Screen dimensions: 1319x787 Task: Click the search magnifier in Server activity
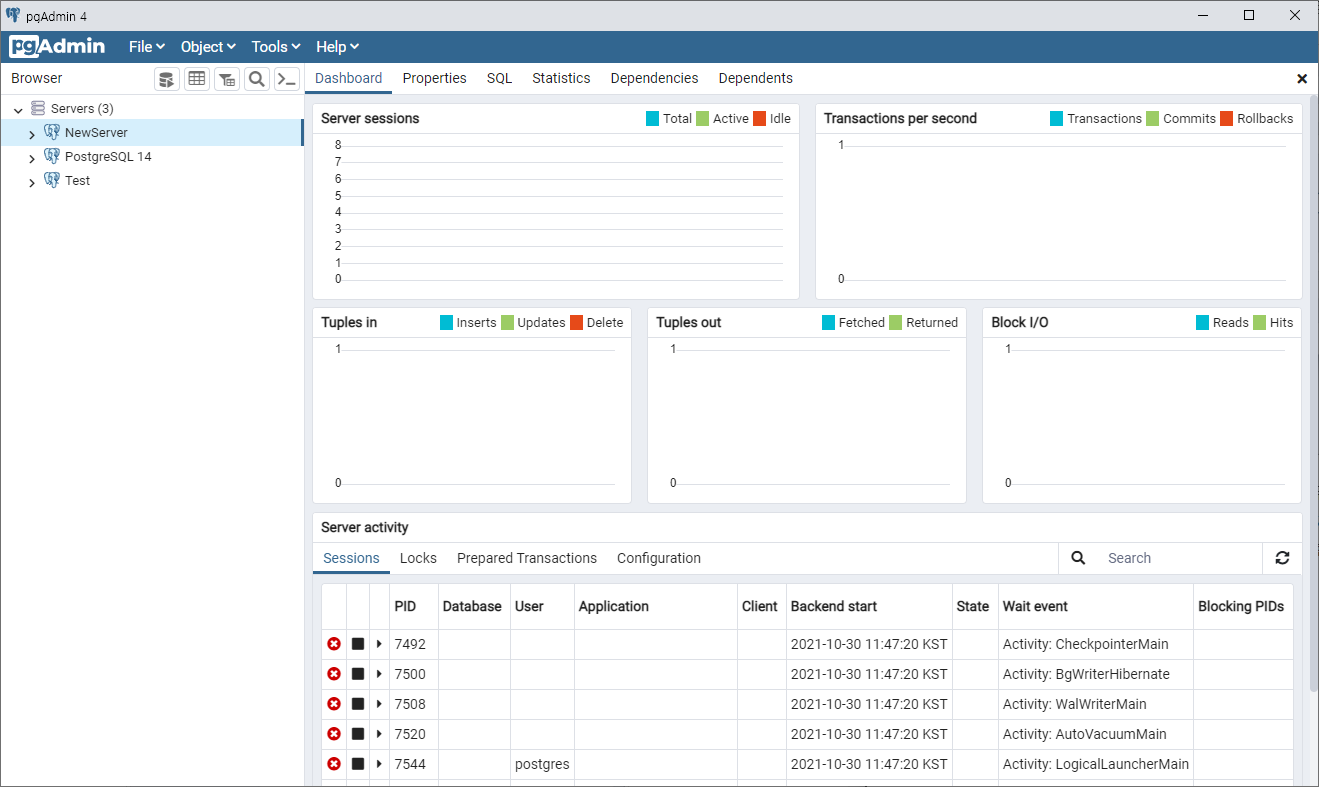1078,558
